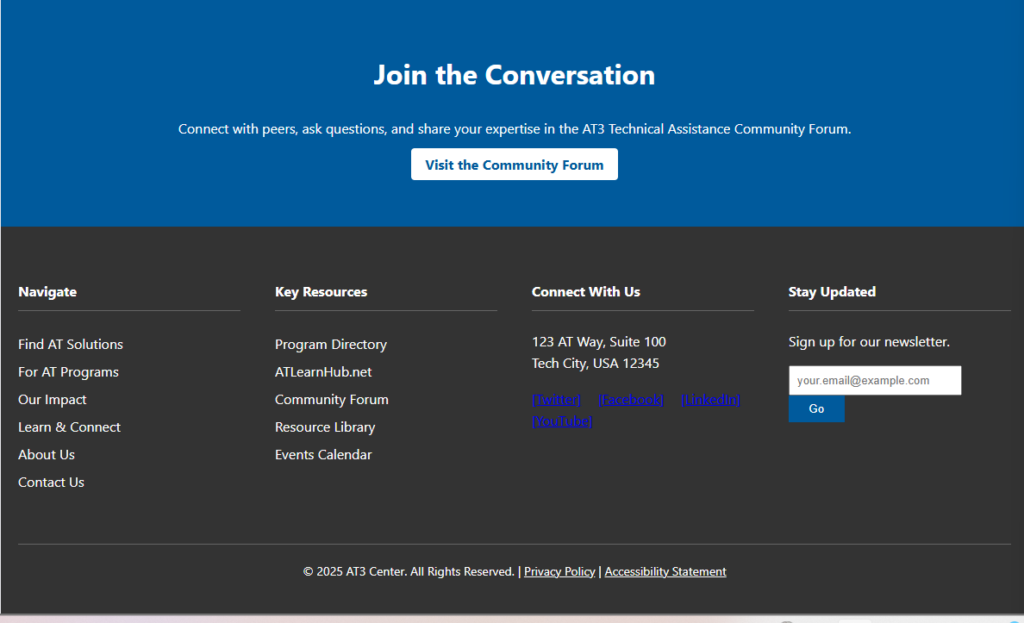Open Community Forum under Key Resources
This screenshot has width=1024, height=623.
(331, 399)
